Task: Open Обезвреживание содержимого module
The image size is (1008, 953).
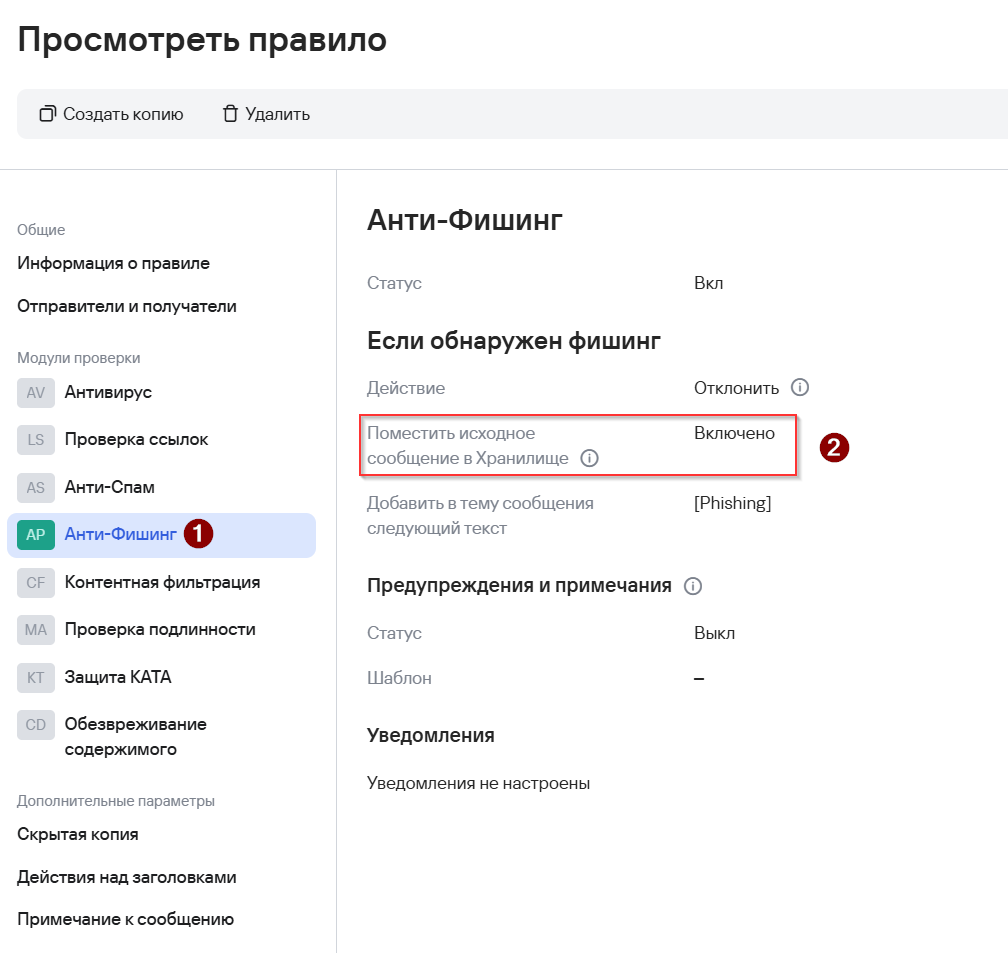Action: pos(136,736)
